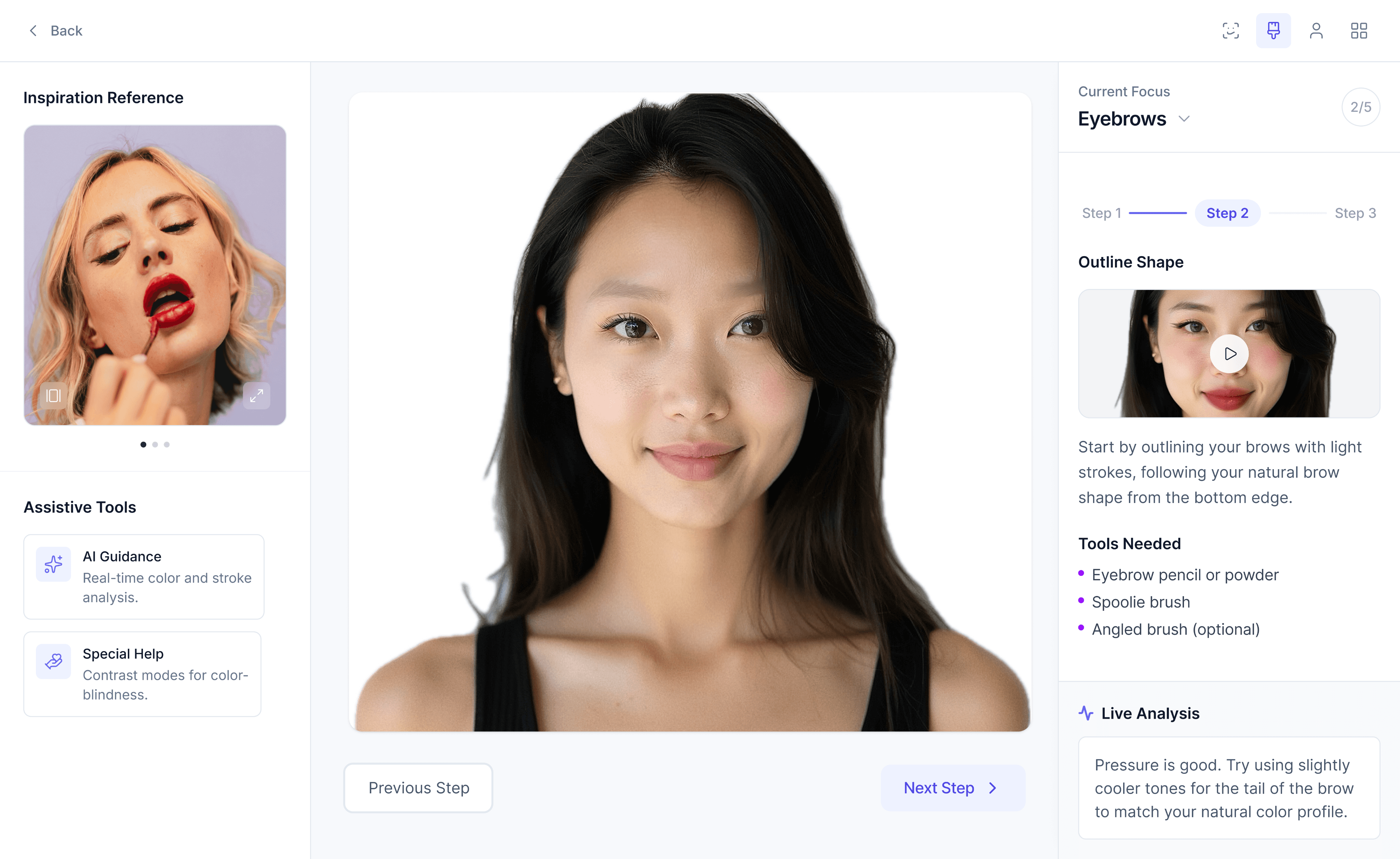Expand the inspiration reference image fullscreen
This screenshot has width=1400, height=859.
coord(256,395)
